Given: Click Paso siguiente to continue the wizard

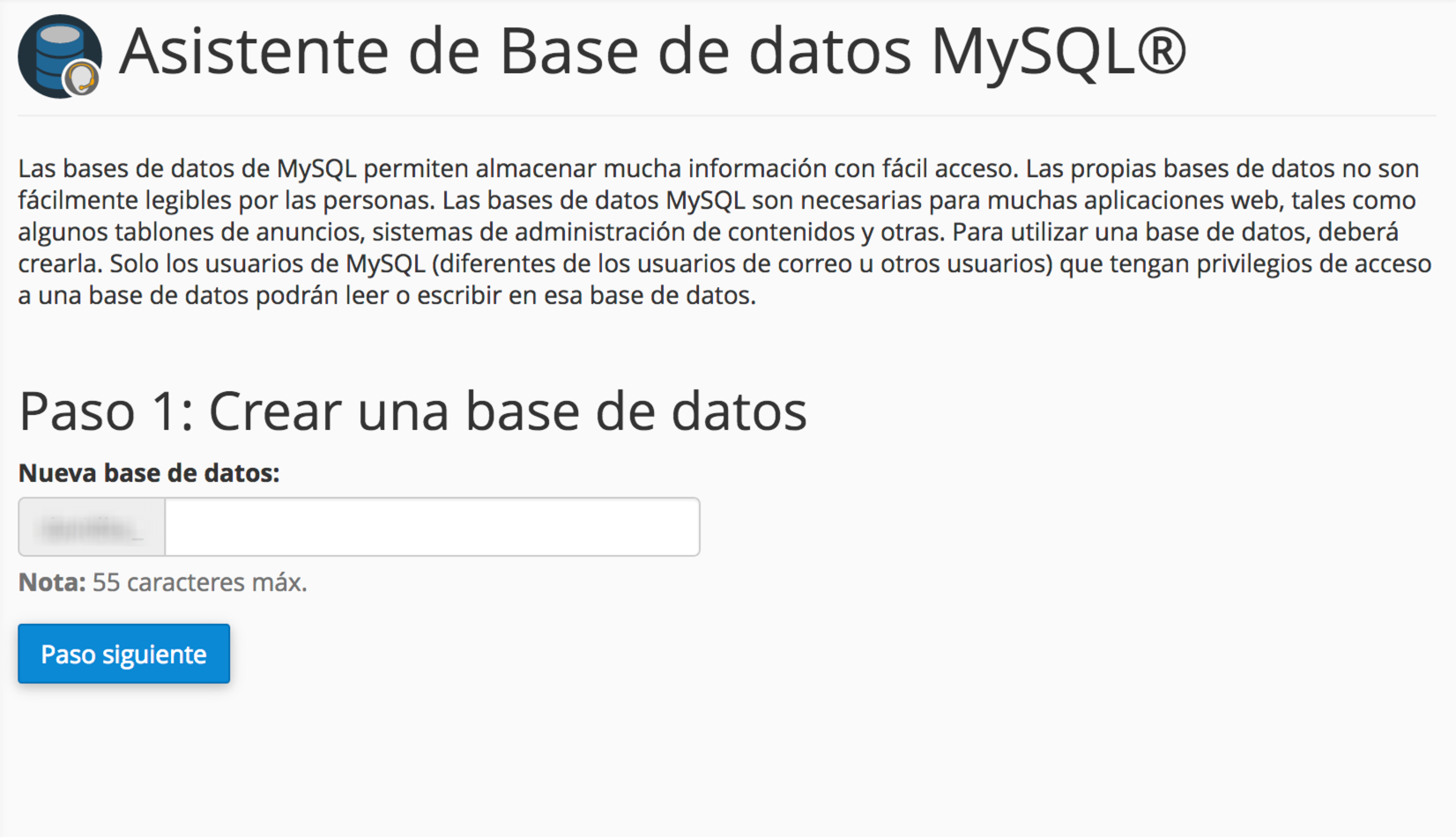Looking at the screenshot, I should (x=123, y=654).
